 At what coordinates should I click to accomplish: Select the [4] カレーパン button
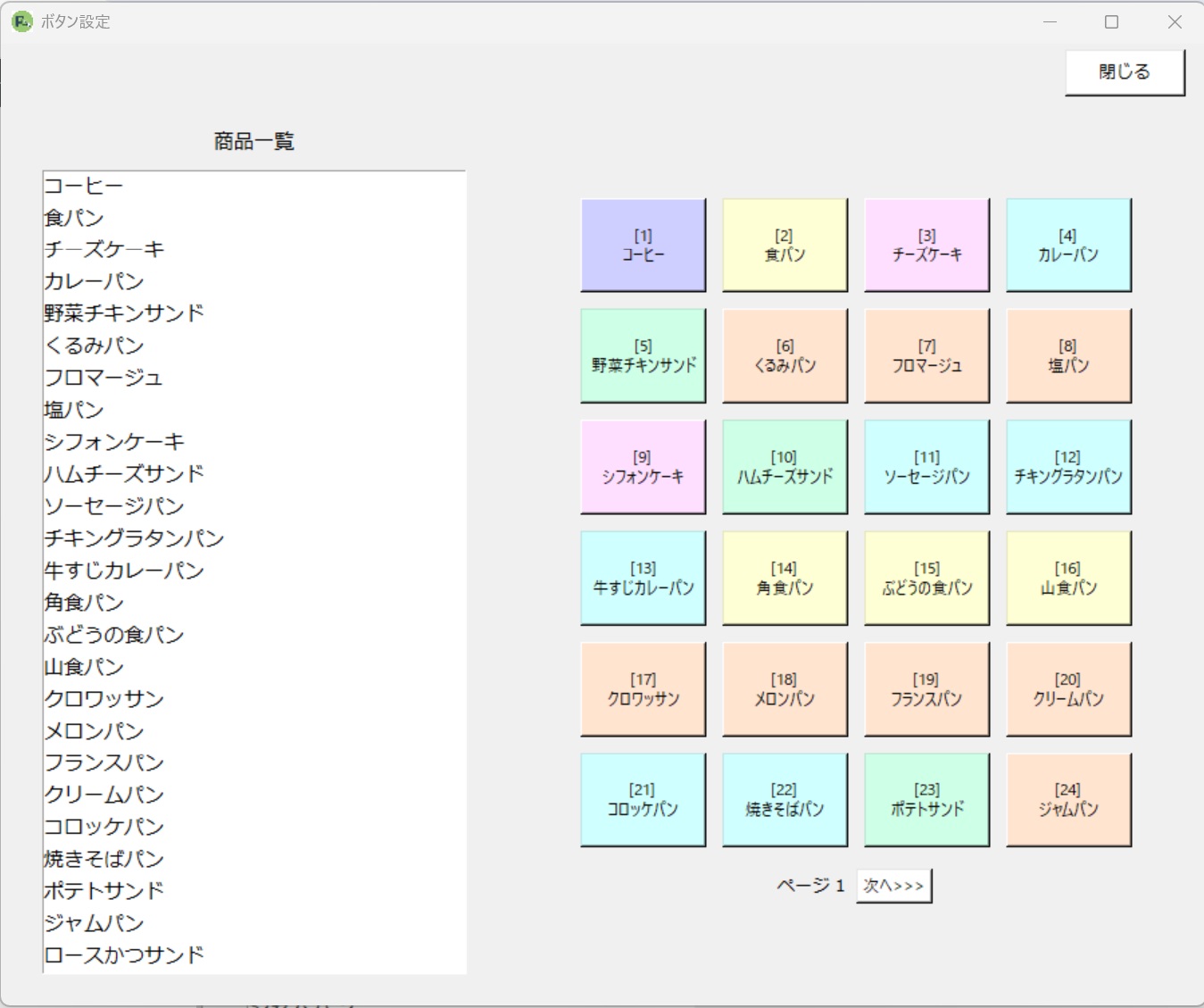1067,245
